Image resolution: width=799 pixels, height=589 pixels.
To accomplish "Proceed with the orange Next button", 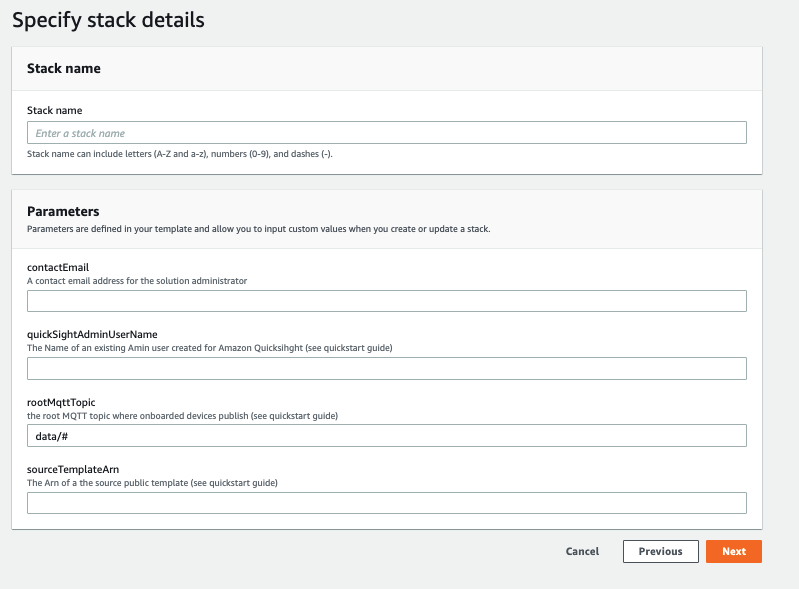I will click(734, 551).
